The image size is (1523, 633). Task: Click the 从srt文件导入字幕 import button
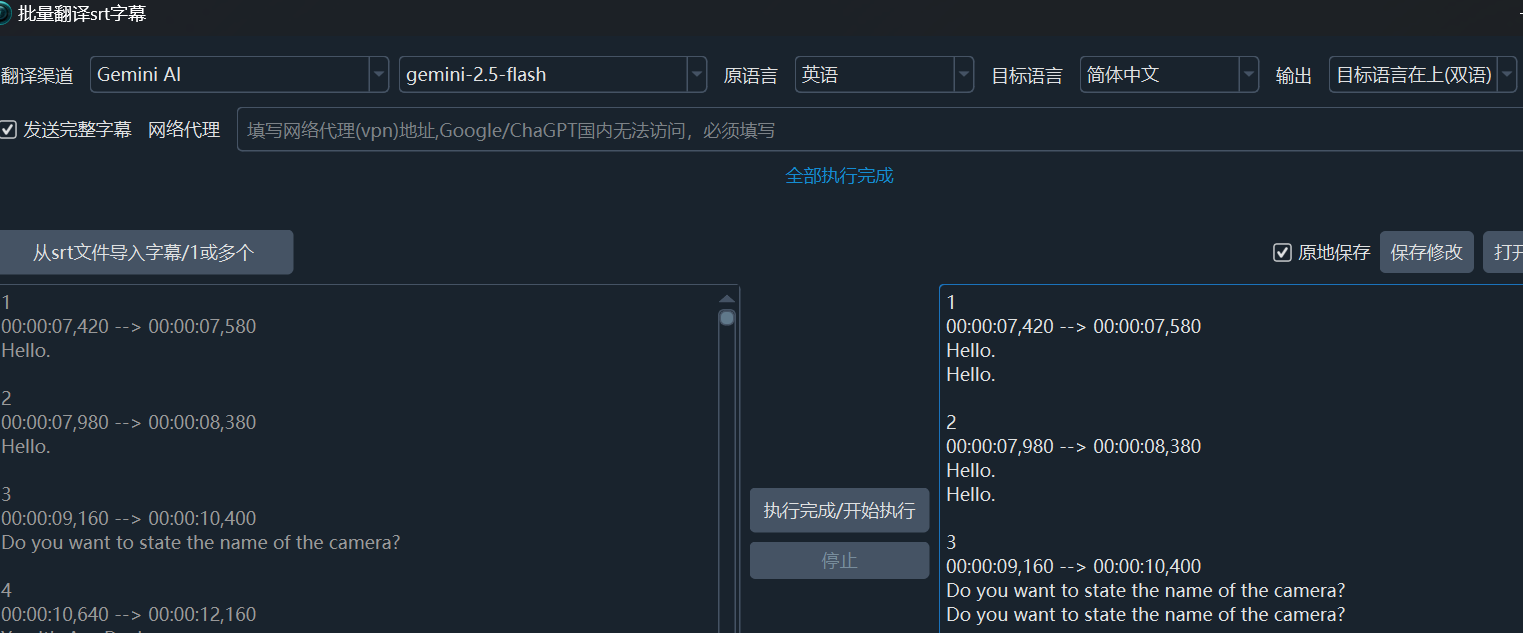(x=144, y=253)
